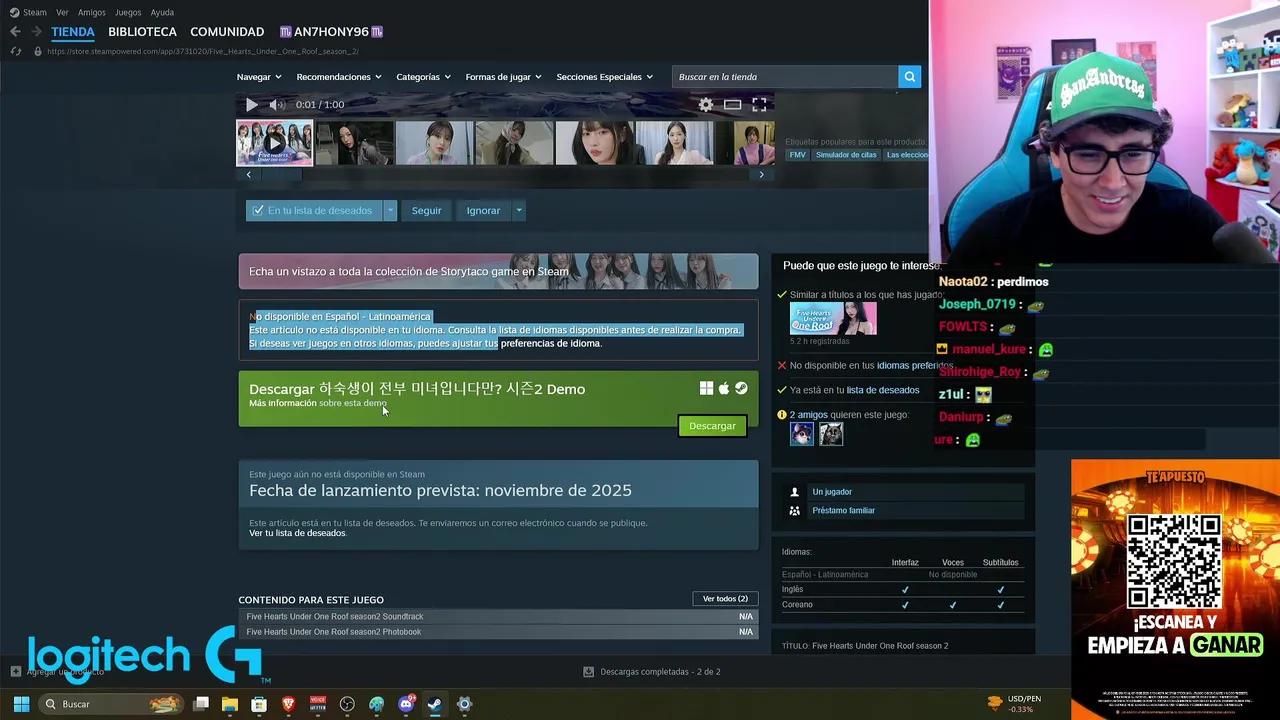This screenshot has height=720, width=1280.
Task: Toggle theater mode on video player
Action: tap(733, 105)
